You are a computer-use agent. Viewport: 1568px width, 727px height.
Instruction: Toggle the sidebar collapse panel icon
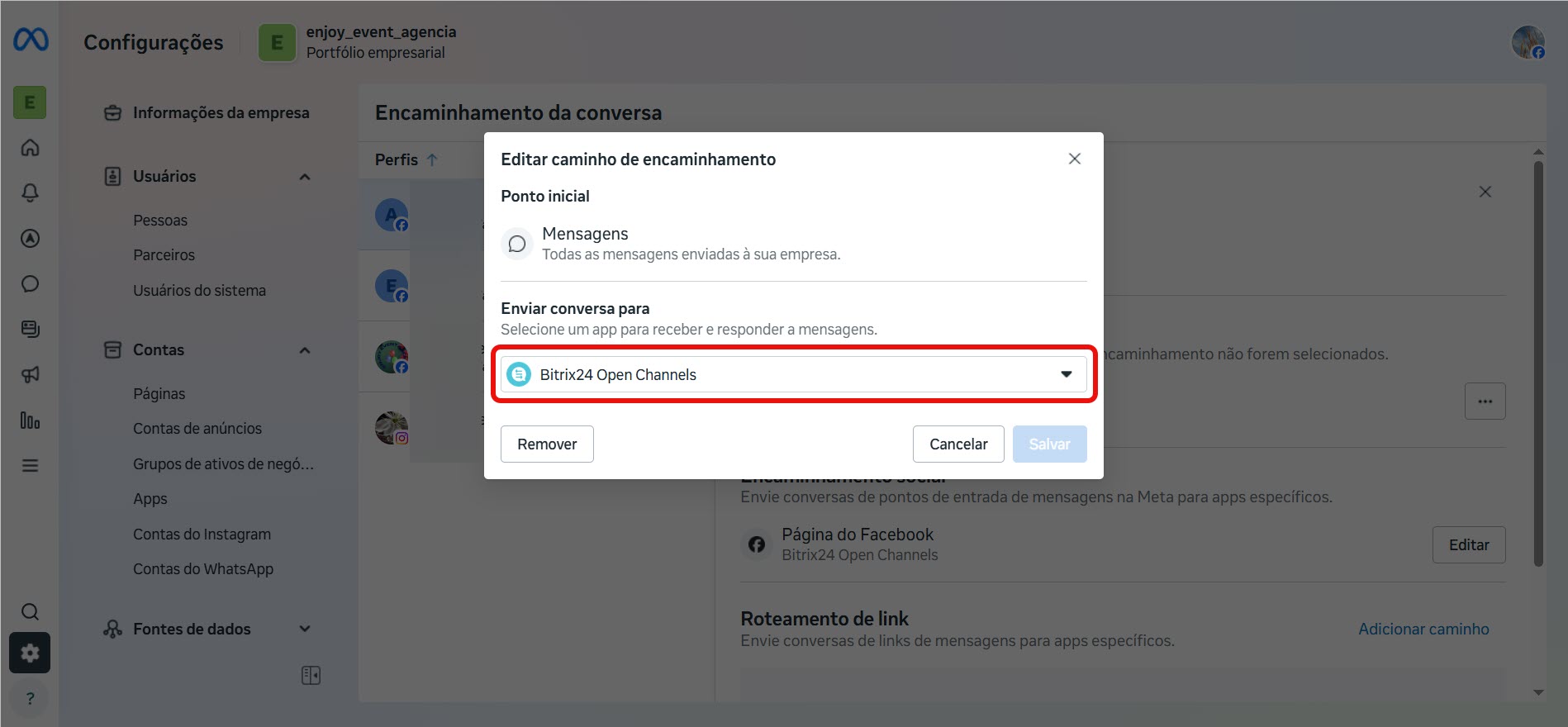(x=311, y=676)
